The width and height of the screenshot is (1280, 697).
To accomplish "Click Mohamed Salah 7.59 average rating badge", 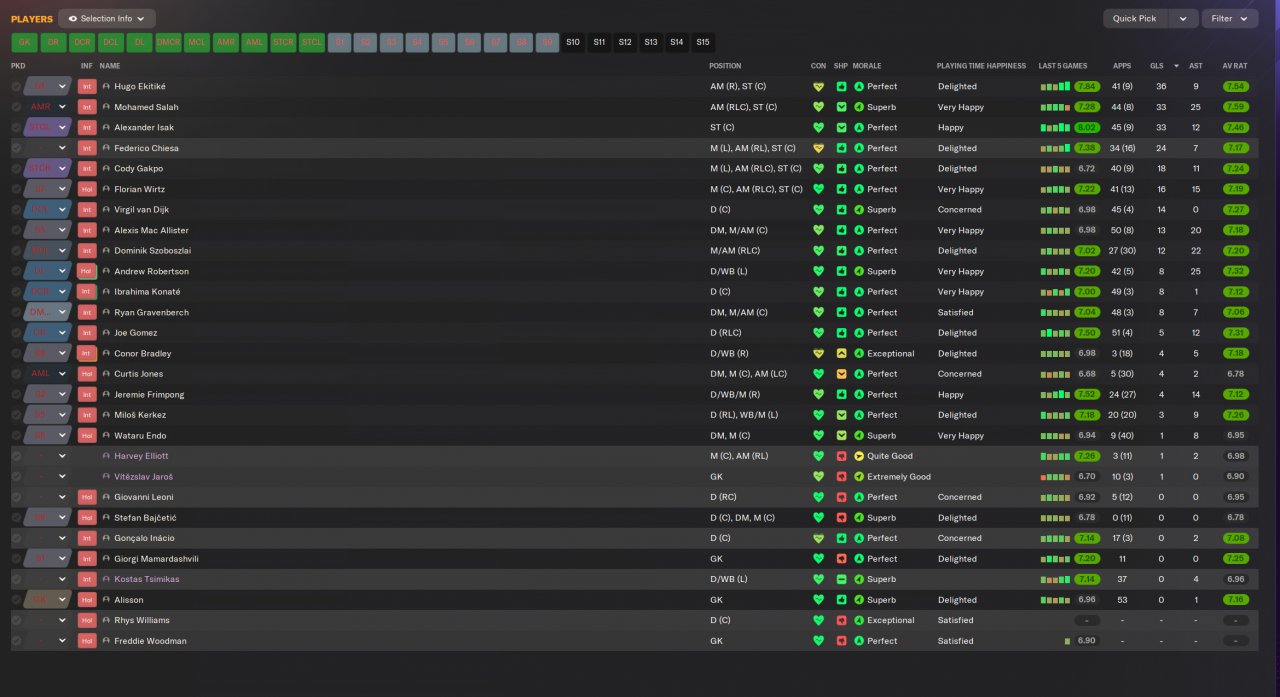I will tap(1236, 107).
